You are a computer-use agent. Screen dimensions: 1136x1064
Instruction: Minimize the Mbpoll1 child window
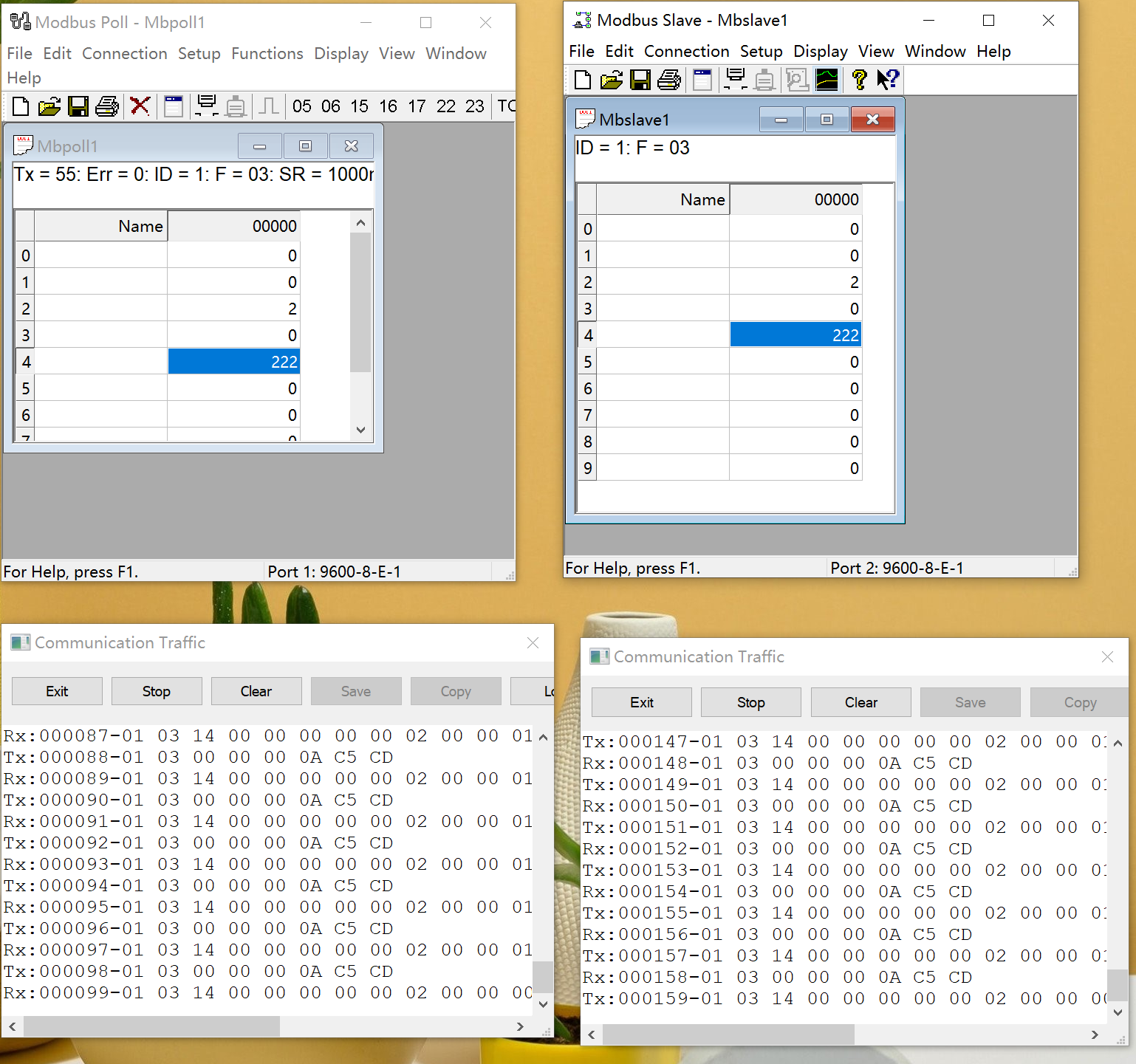click(259, 146)
